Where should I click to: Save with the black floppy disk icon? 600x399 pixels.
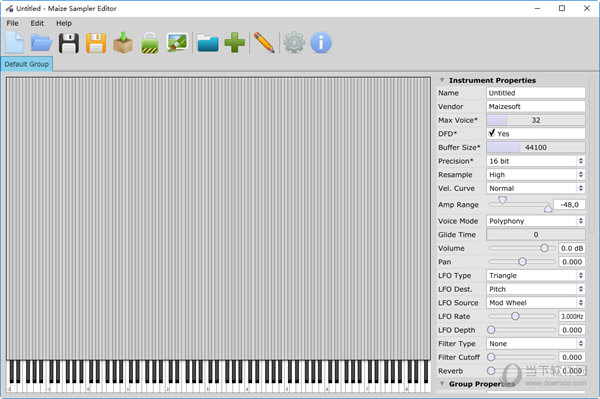pyautogui.click(x=69, y=43)
